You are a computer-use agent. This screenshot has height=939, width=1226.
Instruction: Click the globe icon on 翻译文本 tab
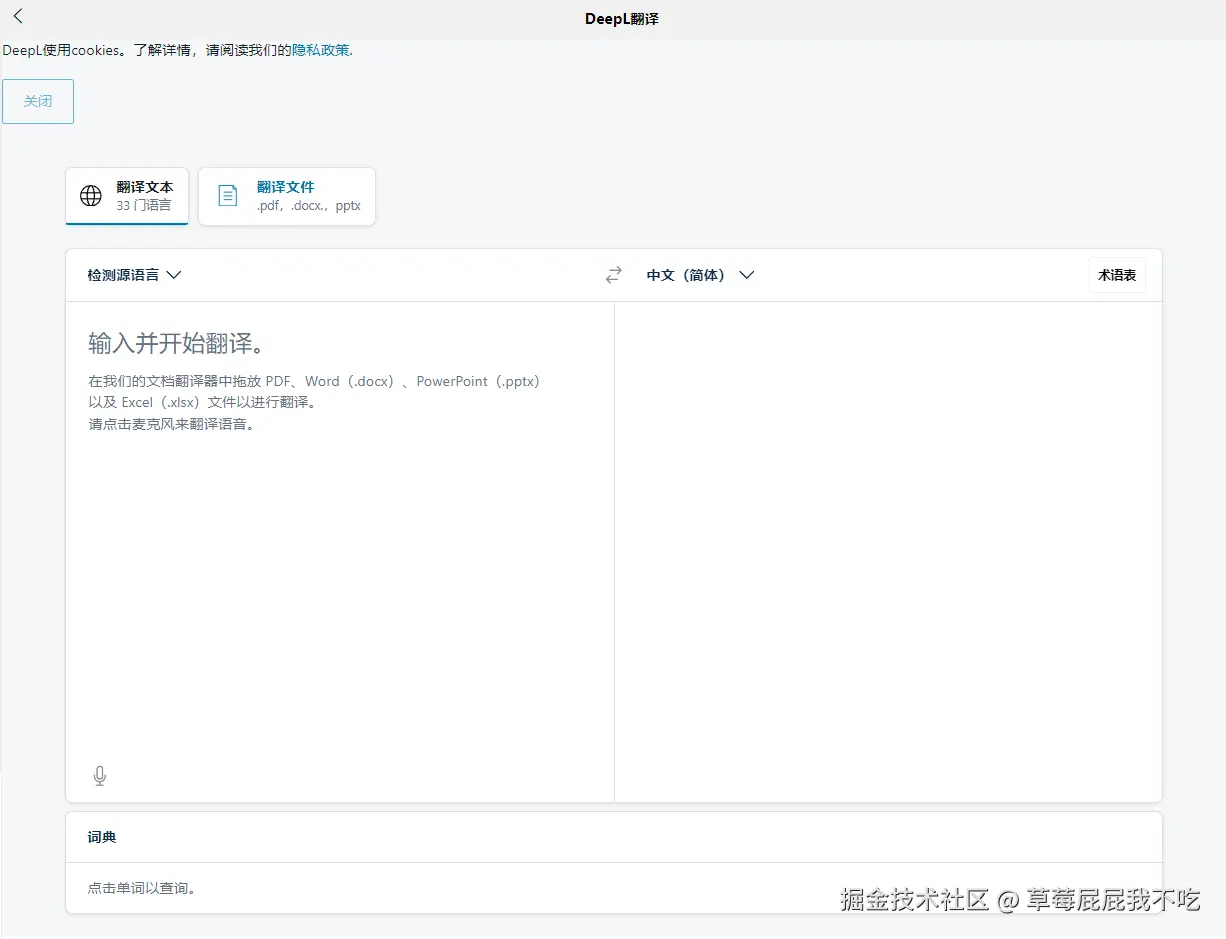pos(91,196)
